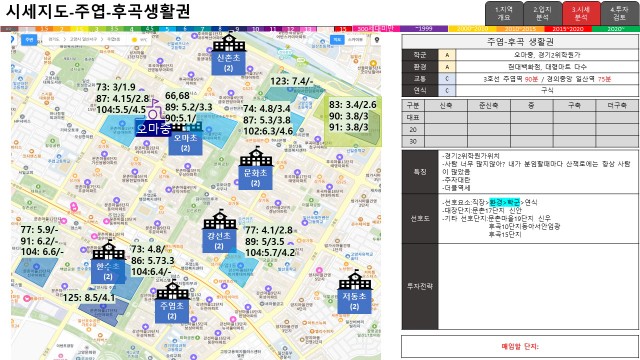Click the 102:6.3/4.6 price label
Image resolution: width=640 pixels, height=360 pixels.
(268, 131)
